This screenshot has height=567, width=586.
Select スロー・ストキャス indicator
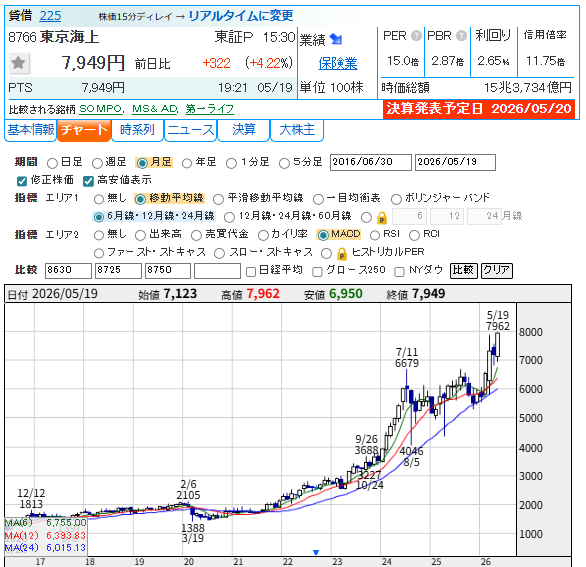[219, 253]
